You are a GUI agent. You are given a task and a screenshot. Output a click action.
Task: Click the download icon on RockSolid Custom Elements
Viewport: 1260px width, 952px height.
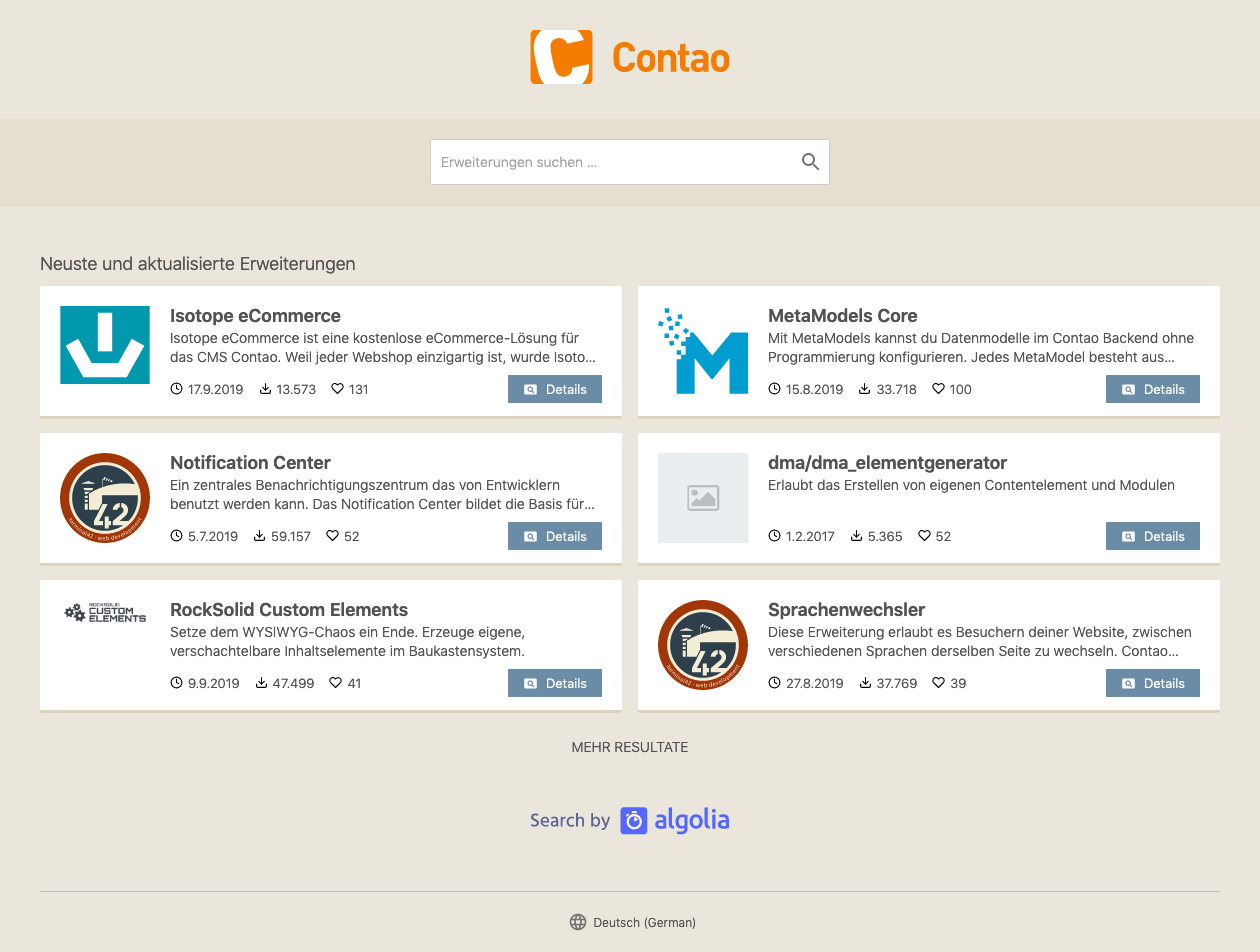261,683
